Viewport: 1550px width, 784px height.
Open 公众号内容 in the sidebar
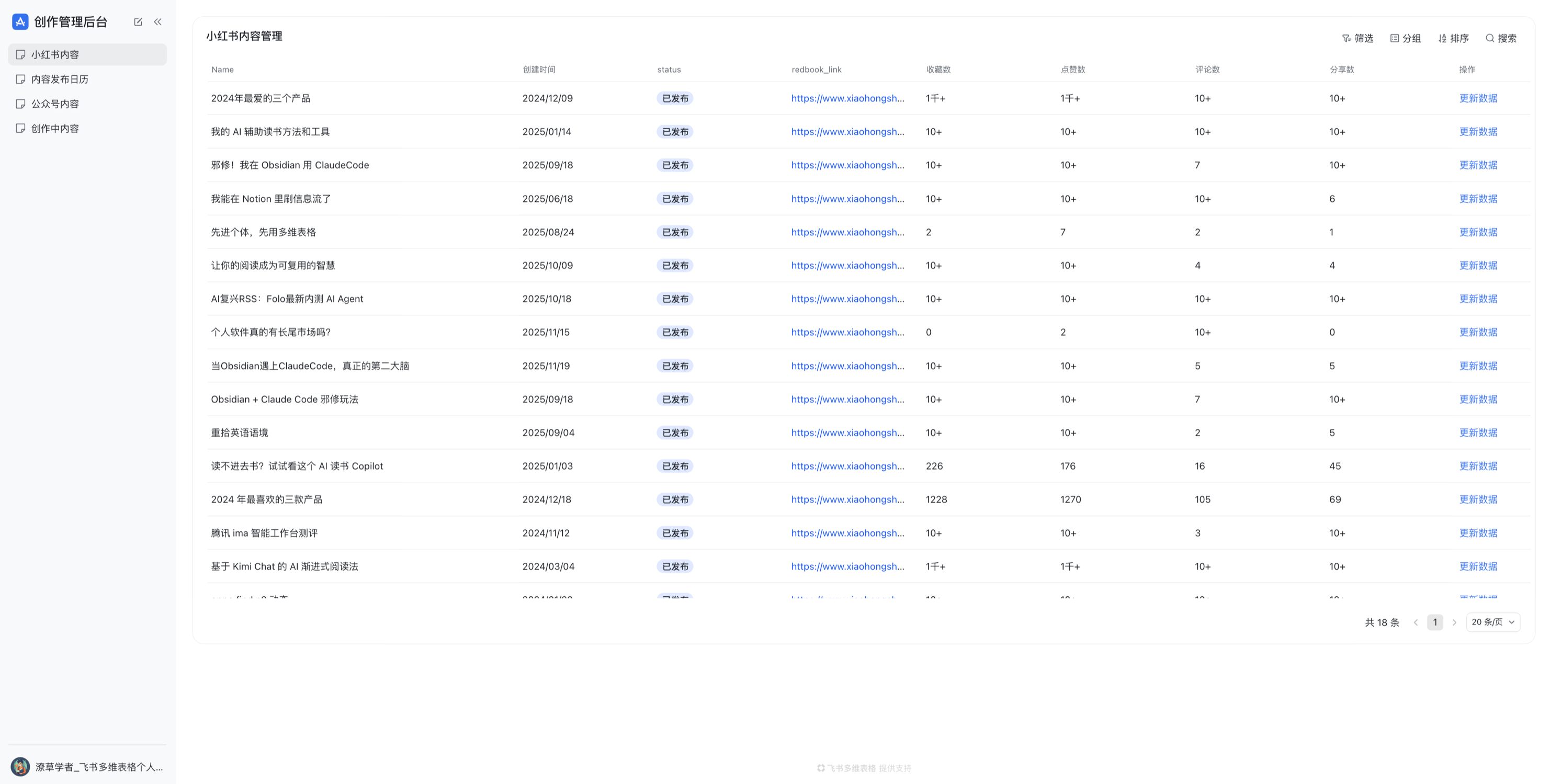[x=55, y=104]
